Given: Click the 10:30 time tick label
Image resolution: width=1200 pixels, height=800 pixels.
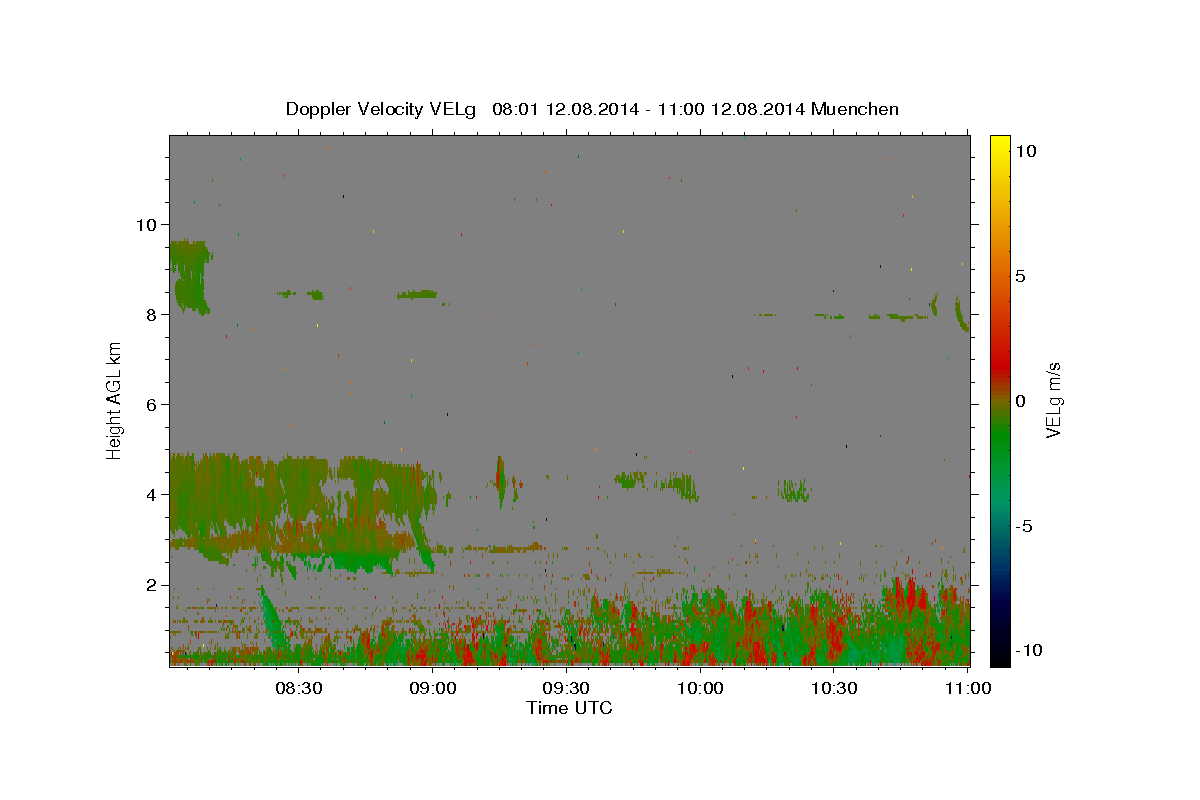Looking at the screenshot, I should tap(834, 688).
